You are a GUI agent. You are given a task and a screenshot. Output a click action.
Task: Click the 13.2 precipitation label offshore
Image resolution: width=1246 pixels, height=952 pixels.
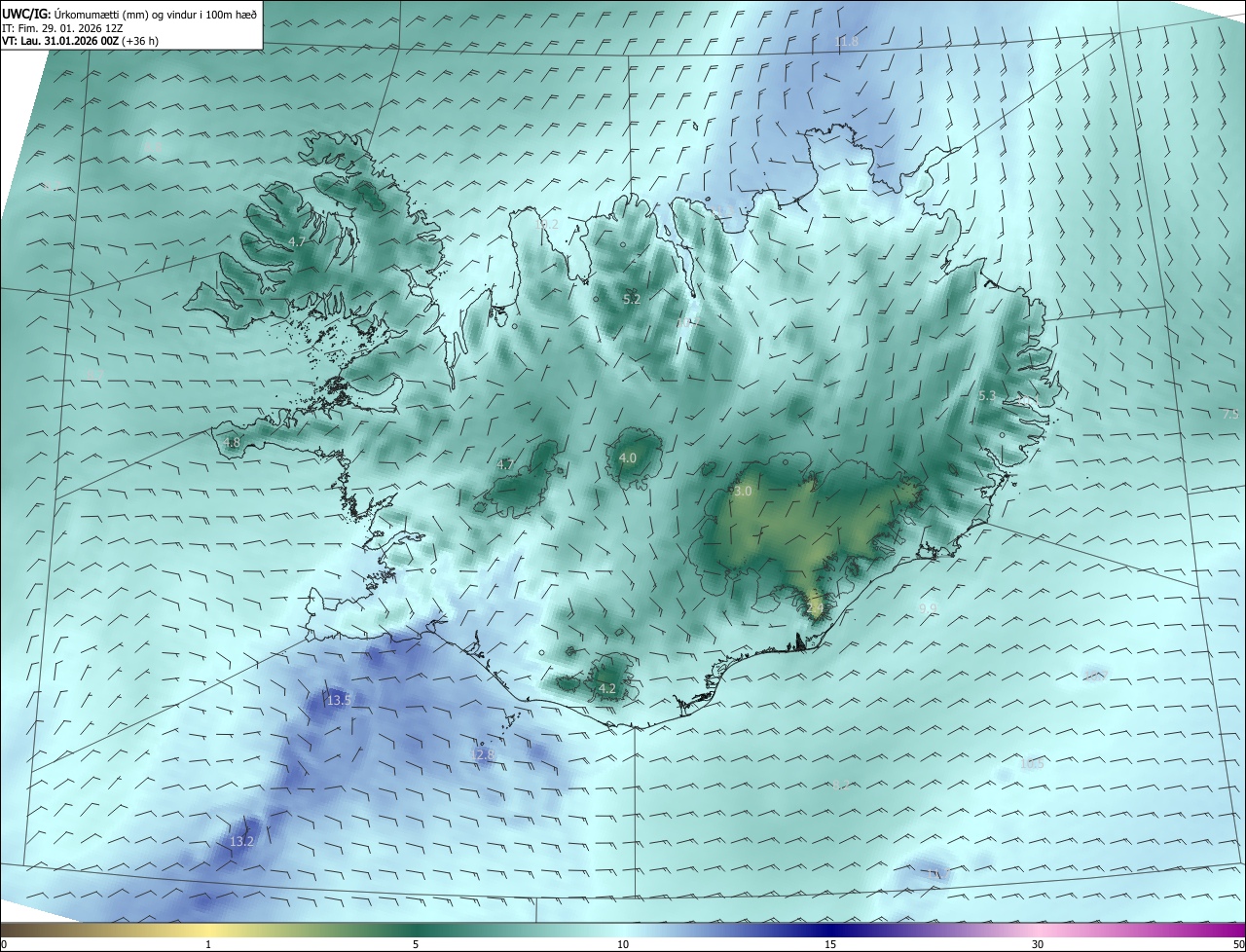tap(241, 841)
